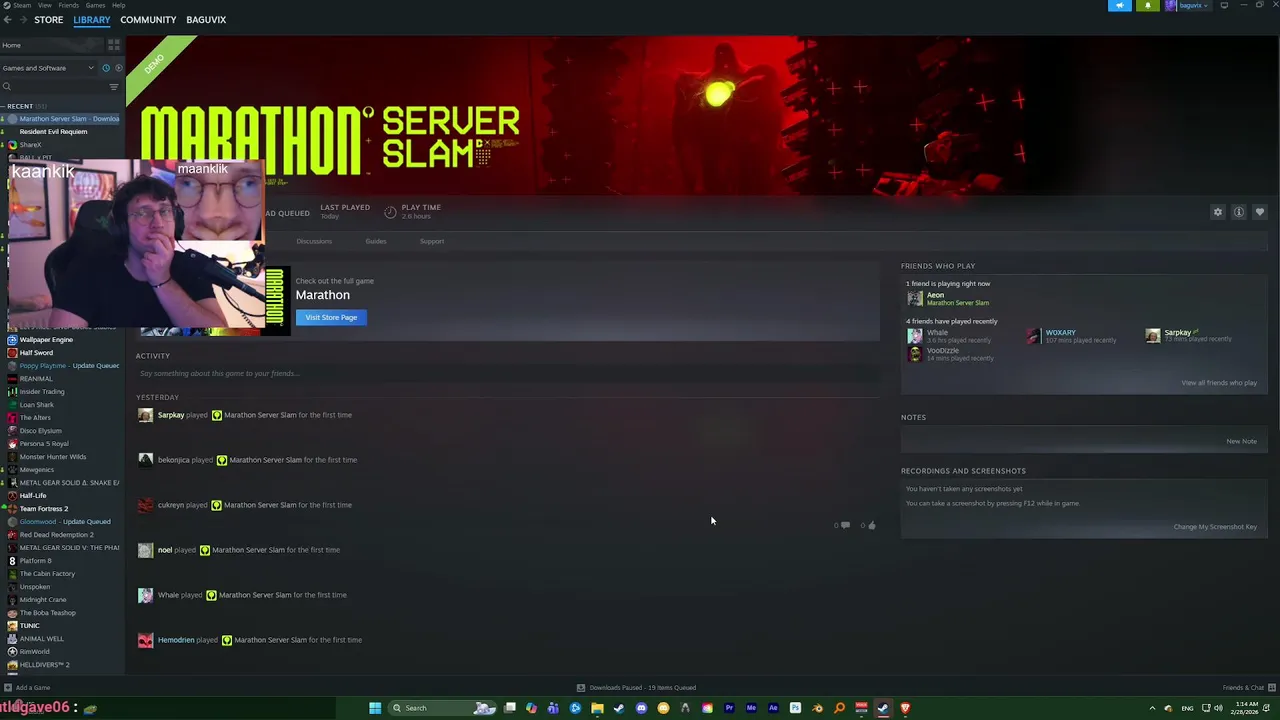Open the Windows Start menu

click(375, 708)
